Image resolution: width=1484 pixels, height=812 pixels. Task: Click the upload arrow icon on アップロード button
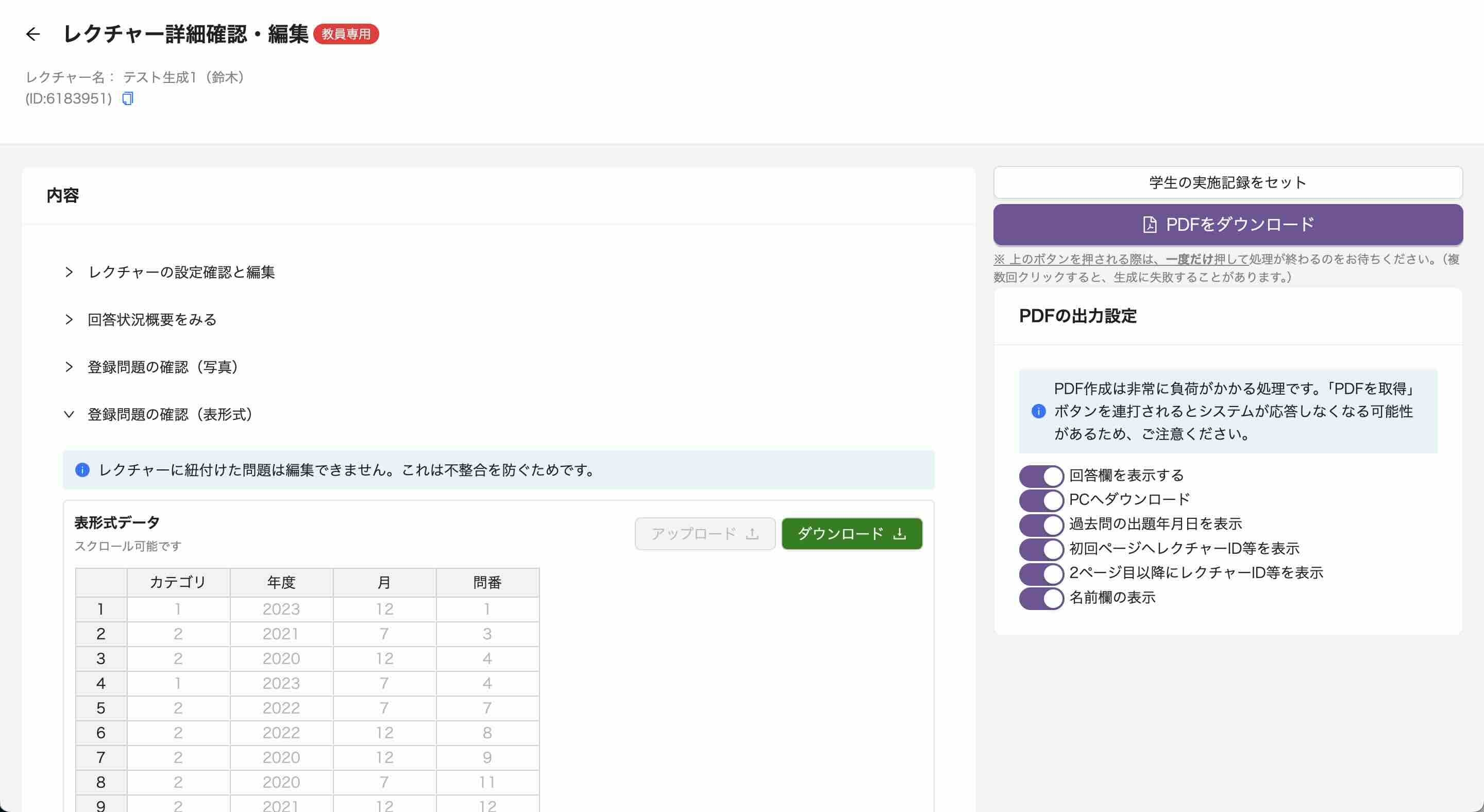(752, 534)
